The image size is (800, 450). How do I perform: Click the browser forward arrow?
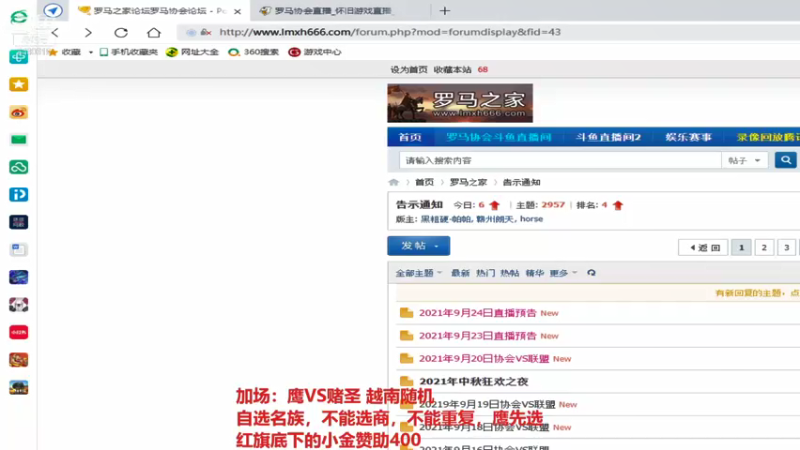(88, 33)
